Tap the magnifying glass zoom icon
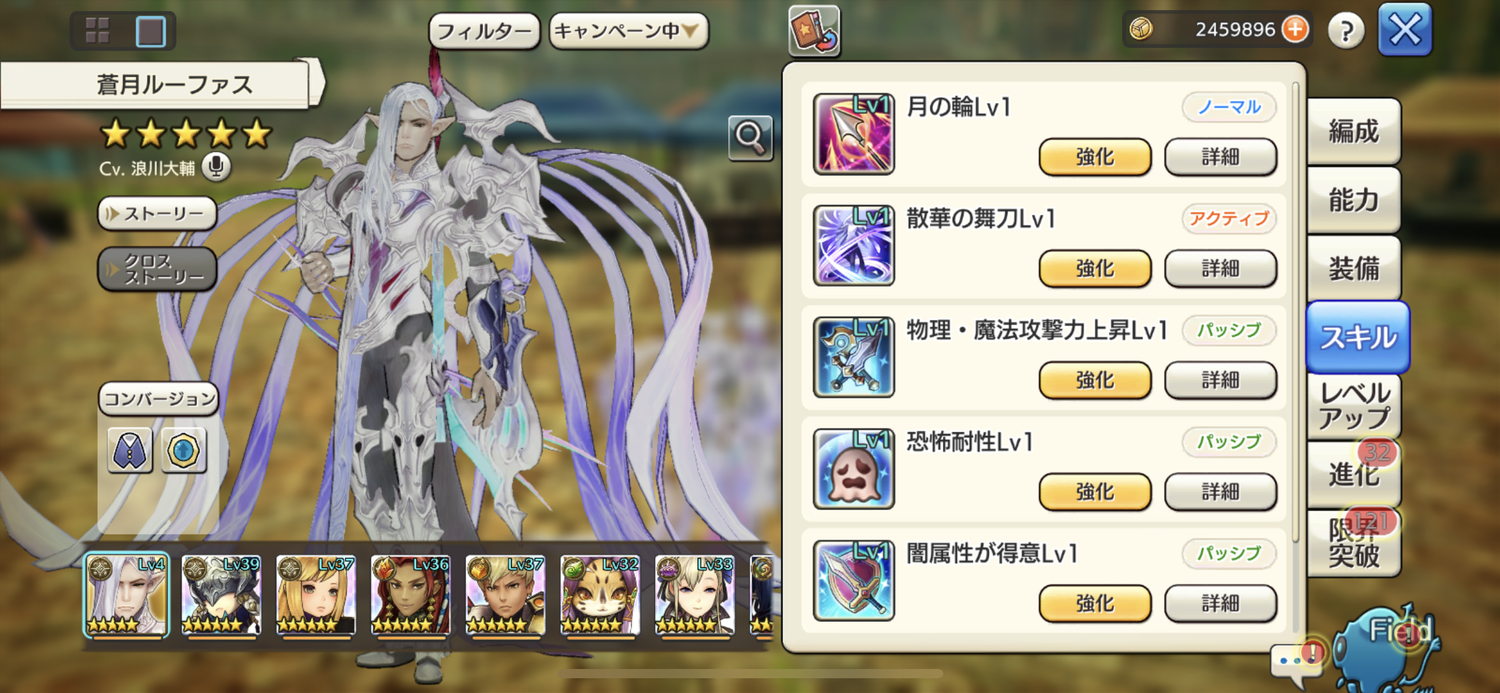Viewport: 1500px width, 693px height. [750, 138]
